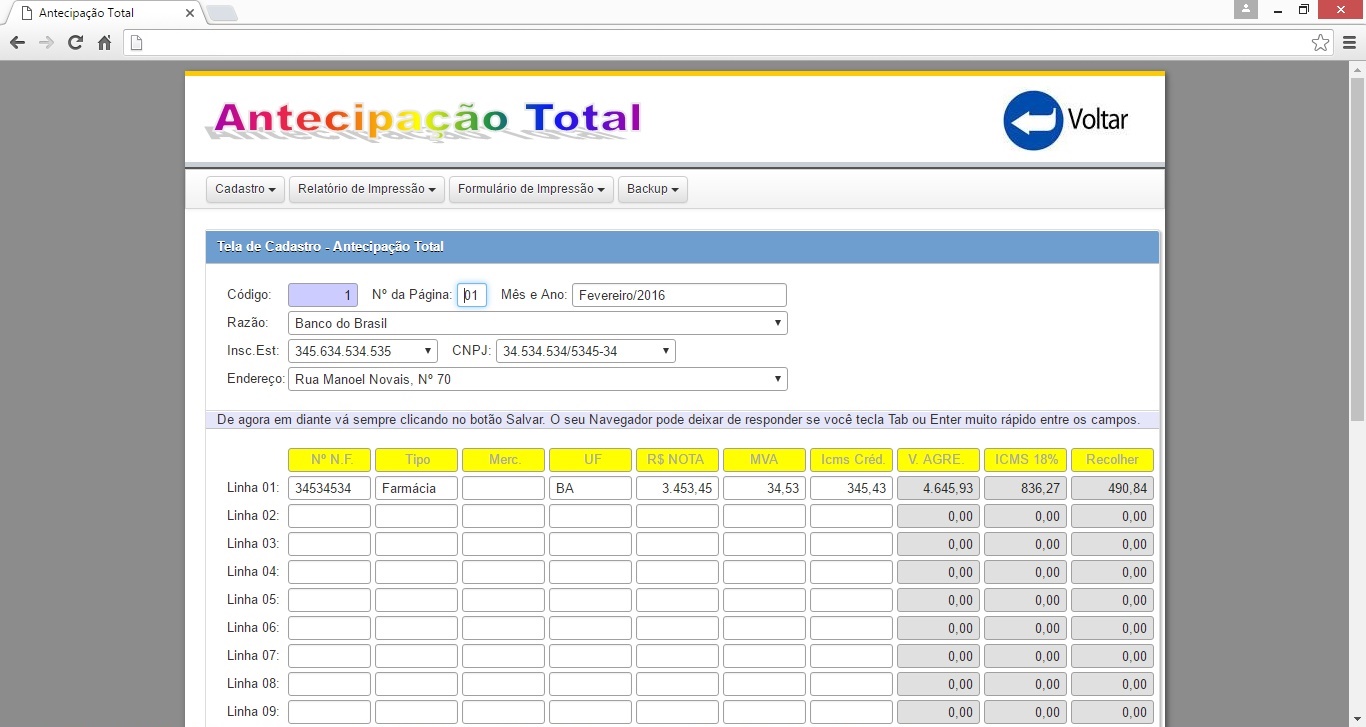Open the Chrome hamburger menu
Viewport: 1366px width, 727px height.
(x=1349, y=43)
